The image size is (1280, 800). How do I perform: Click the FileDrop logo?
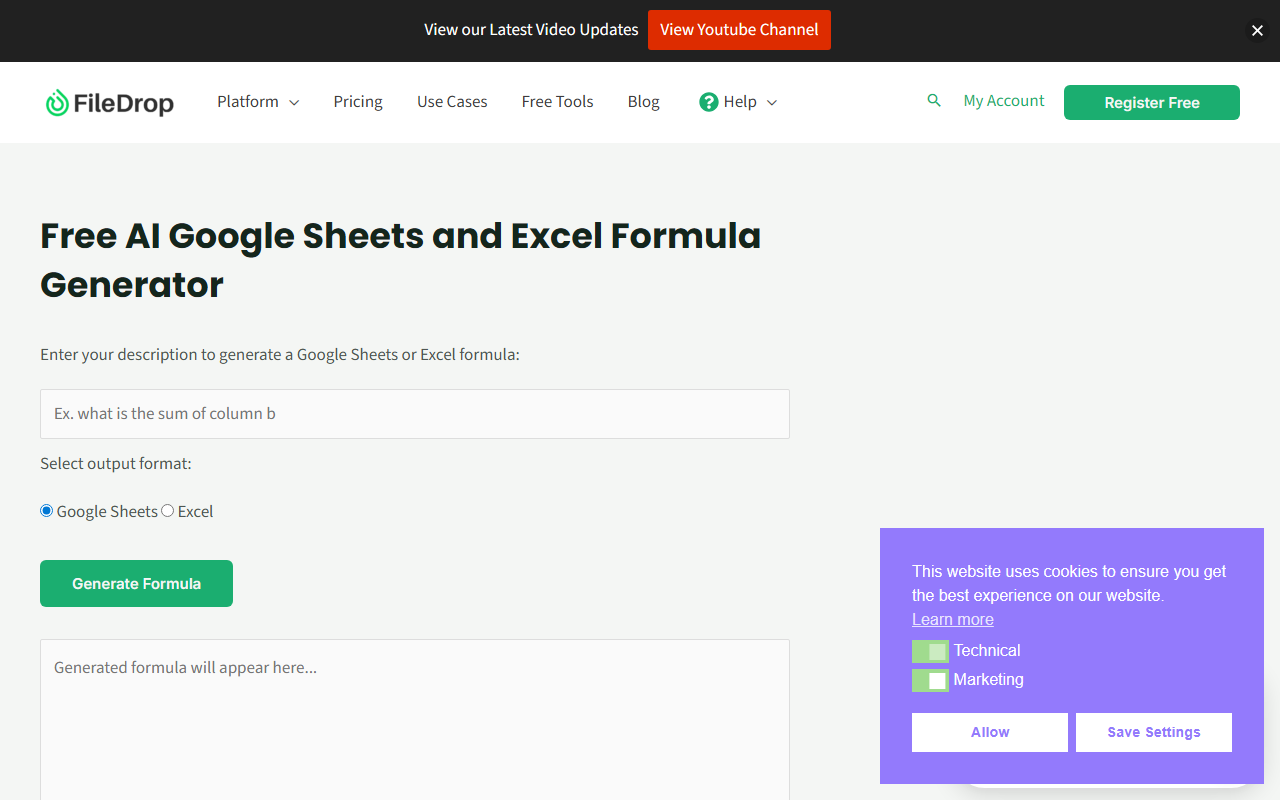[x=110, y=102]
